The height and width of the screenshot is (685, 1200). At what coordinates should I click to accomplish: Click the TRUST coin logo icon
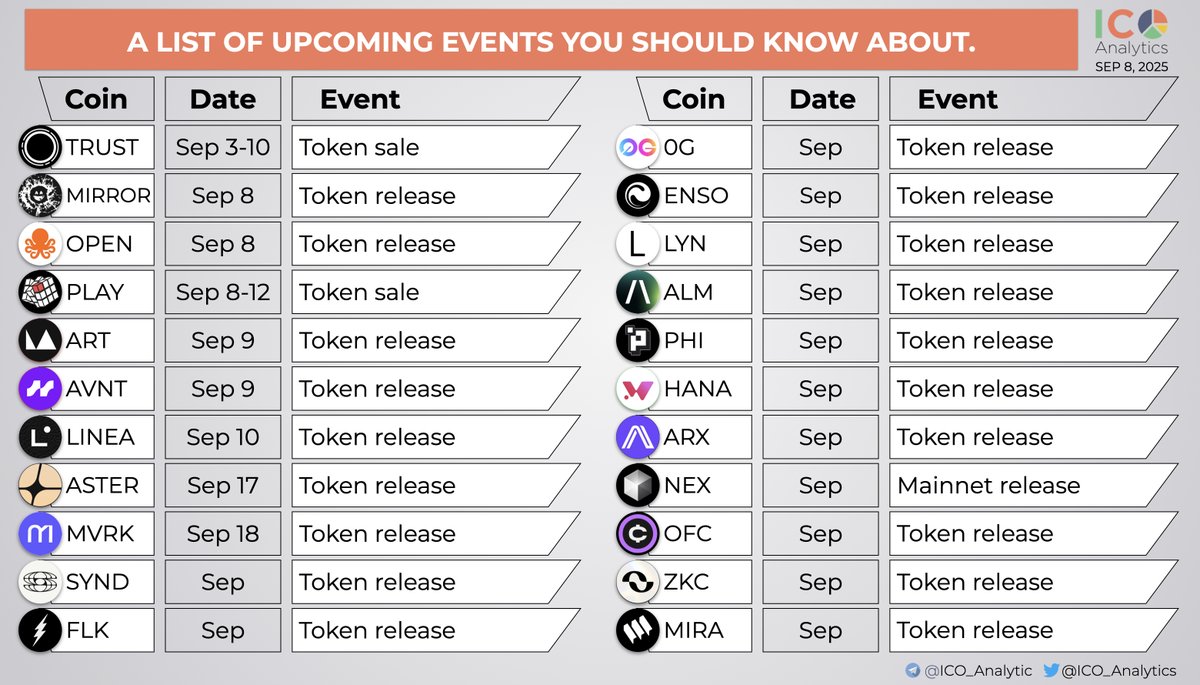(x=41, y=147)
